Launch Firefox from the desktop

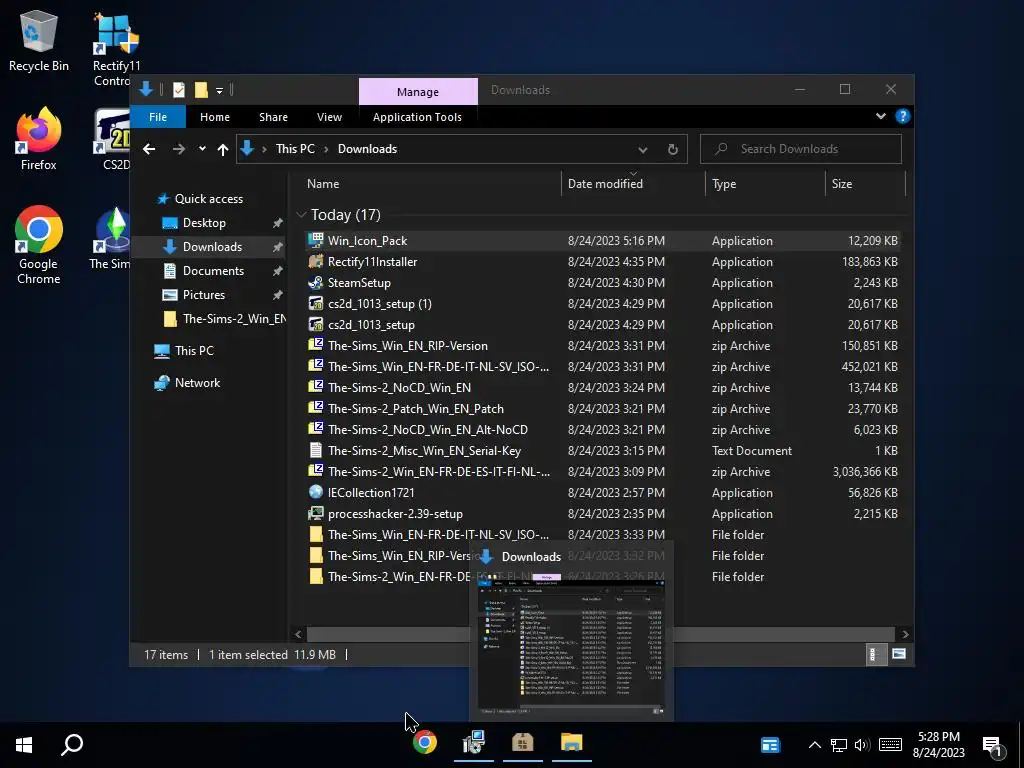point(39,139)
